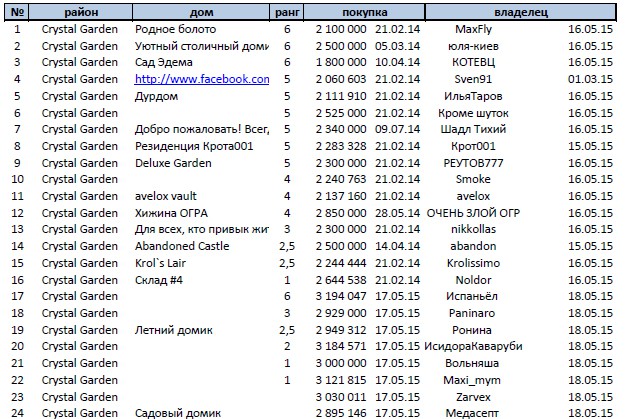Click the nikkollas owner cell
The width and height of the screenshot is (625, 419).
pyautogui.click(x=473, y=229)
